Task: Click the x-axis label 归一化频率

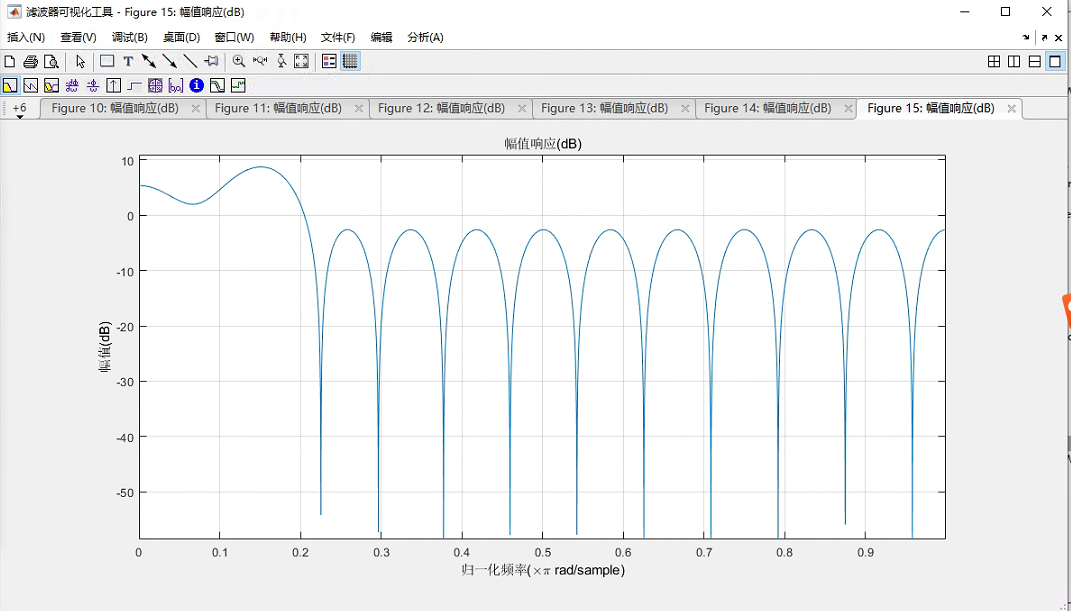Action: 543,570
